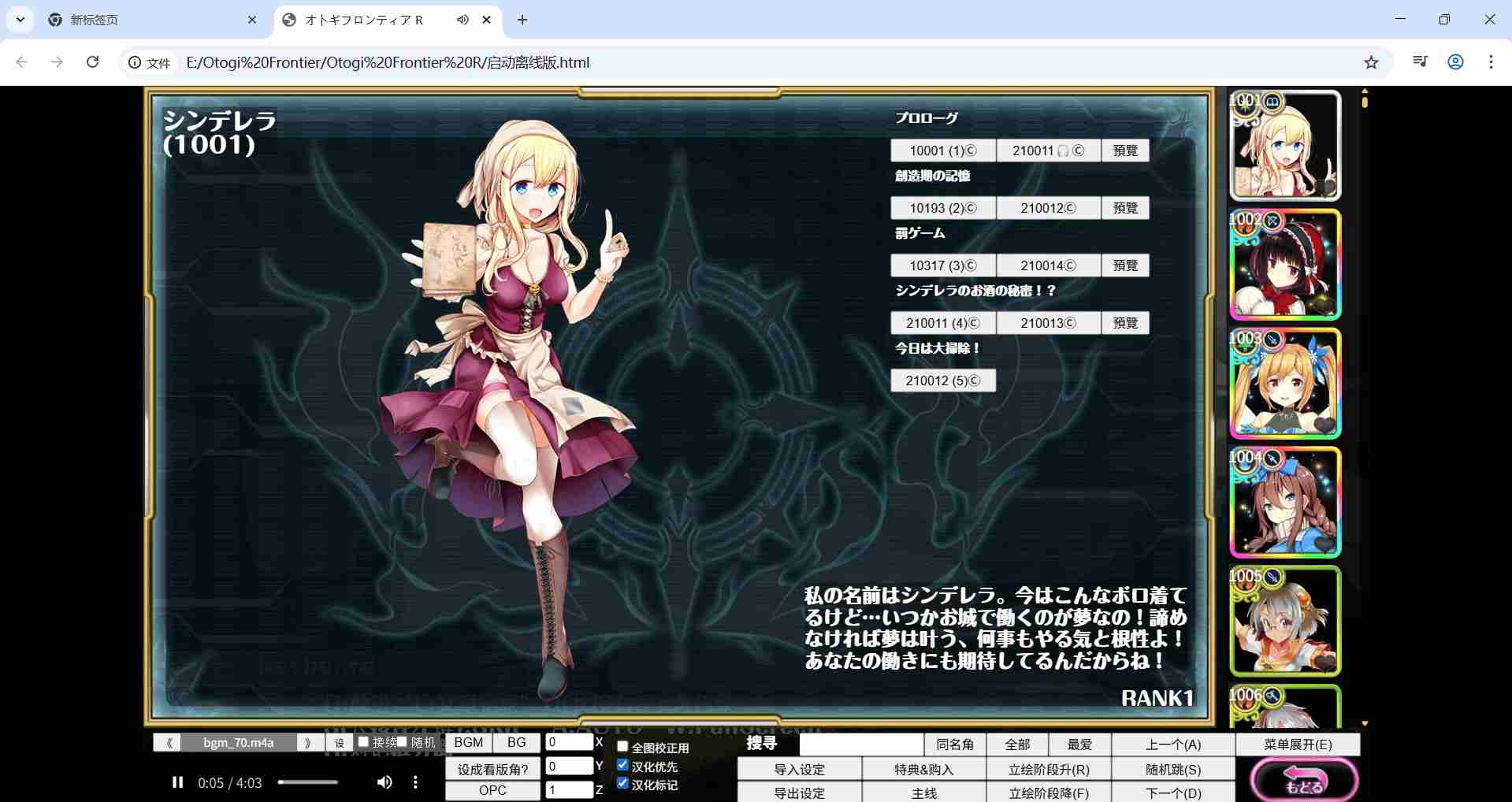Focus the 搜寻 search input box

point(862,744)
